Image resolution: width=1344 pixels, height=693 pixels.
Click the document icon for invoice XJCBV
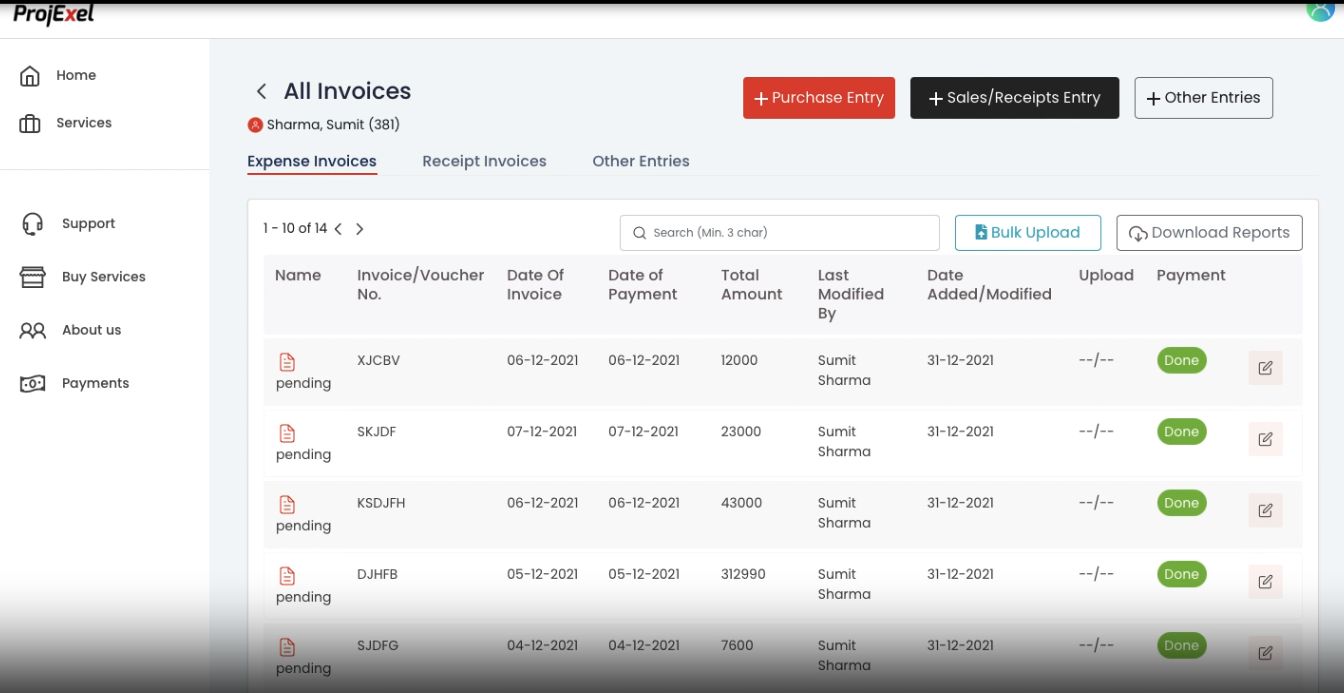tap(287, 362)
